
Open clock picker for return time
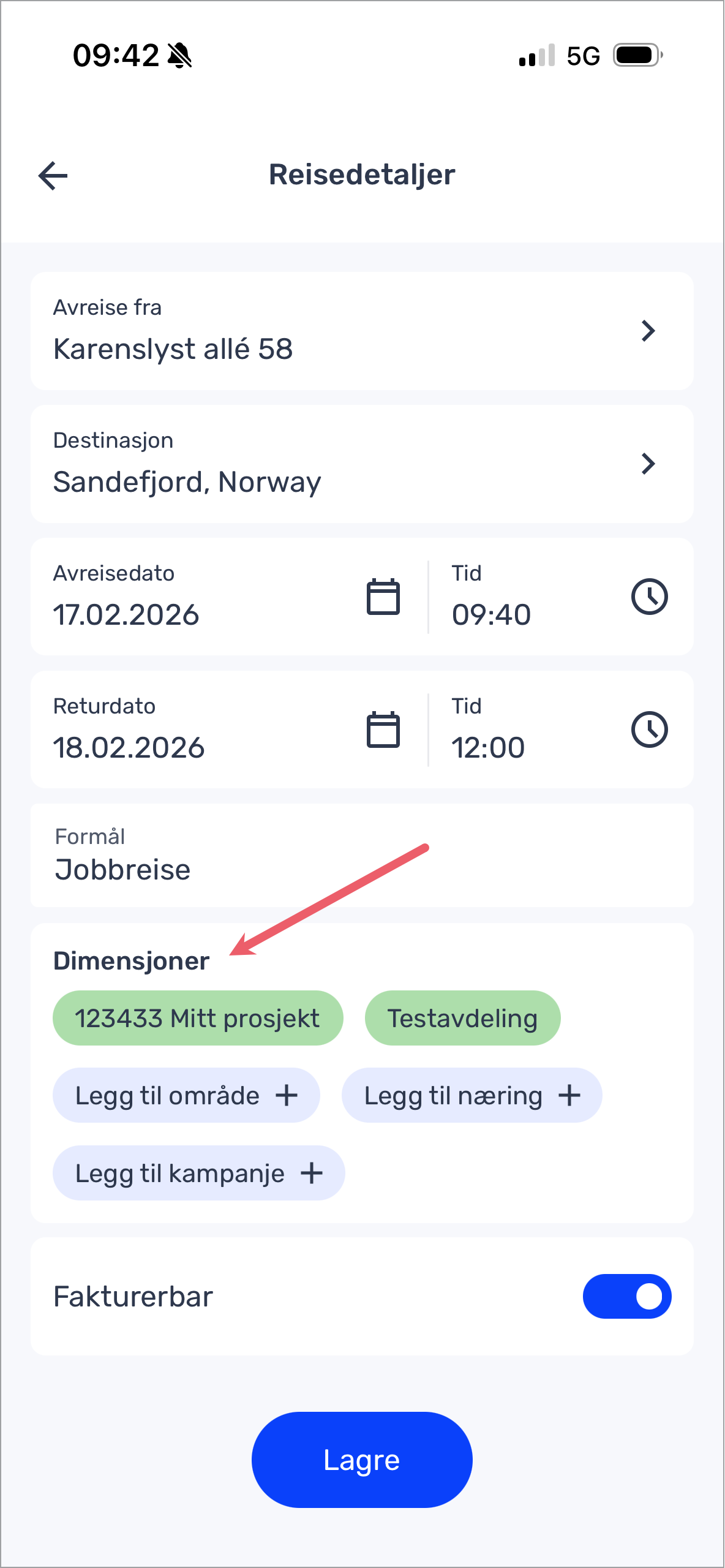[x=649, y=729]
